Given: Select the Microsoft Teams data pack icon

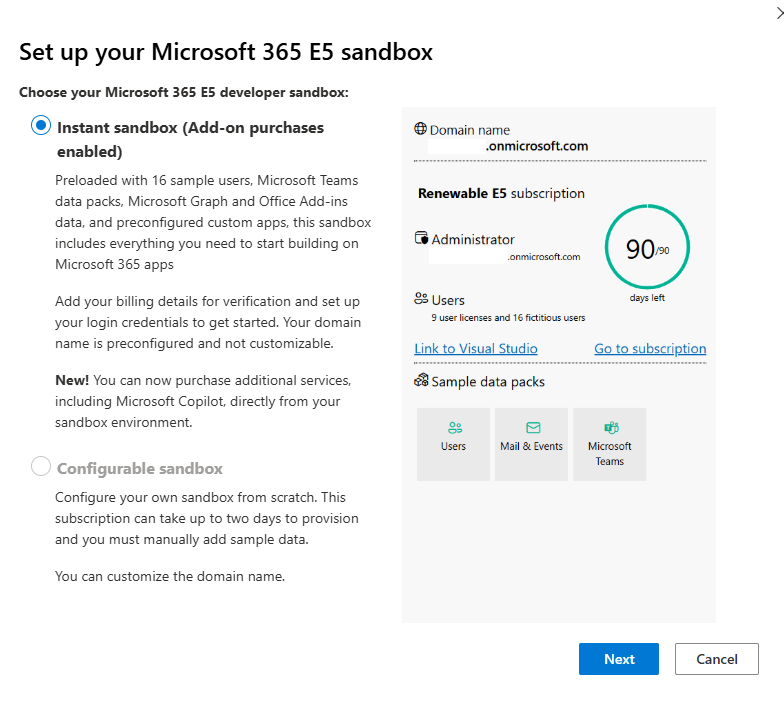Looking at the screenshot, I should tap(612, 428).
